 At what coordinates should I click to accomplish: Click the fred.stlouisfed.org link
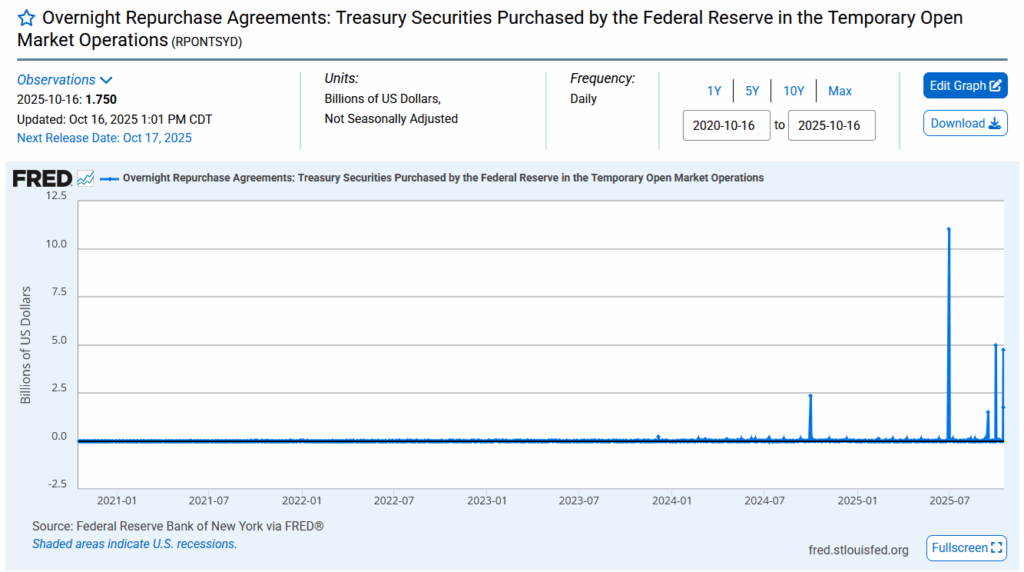pos(858,549)
